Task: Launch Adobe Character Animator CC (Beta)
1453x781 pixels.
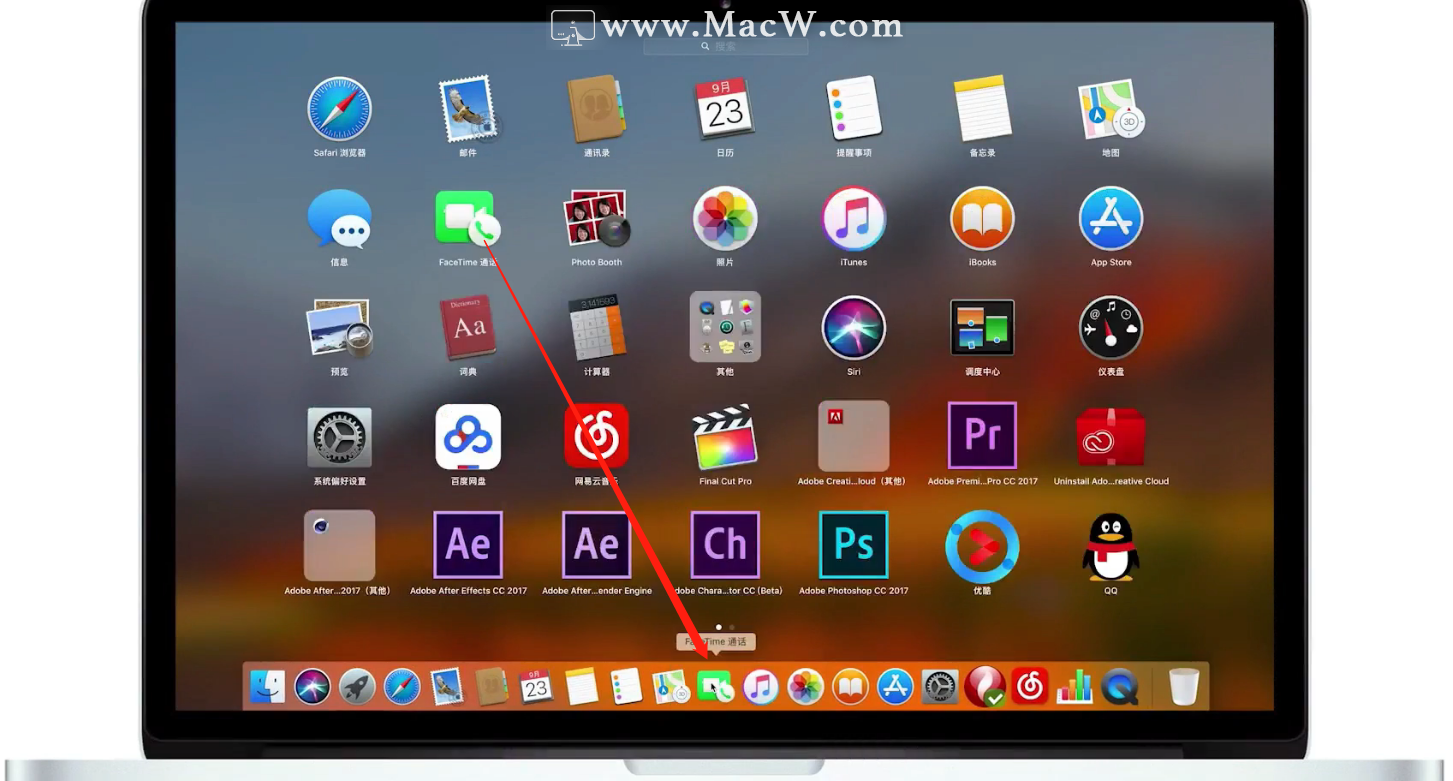Action: pyautogui.click(x=725, y=545)
